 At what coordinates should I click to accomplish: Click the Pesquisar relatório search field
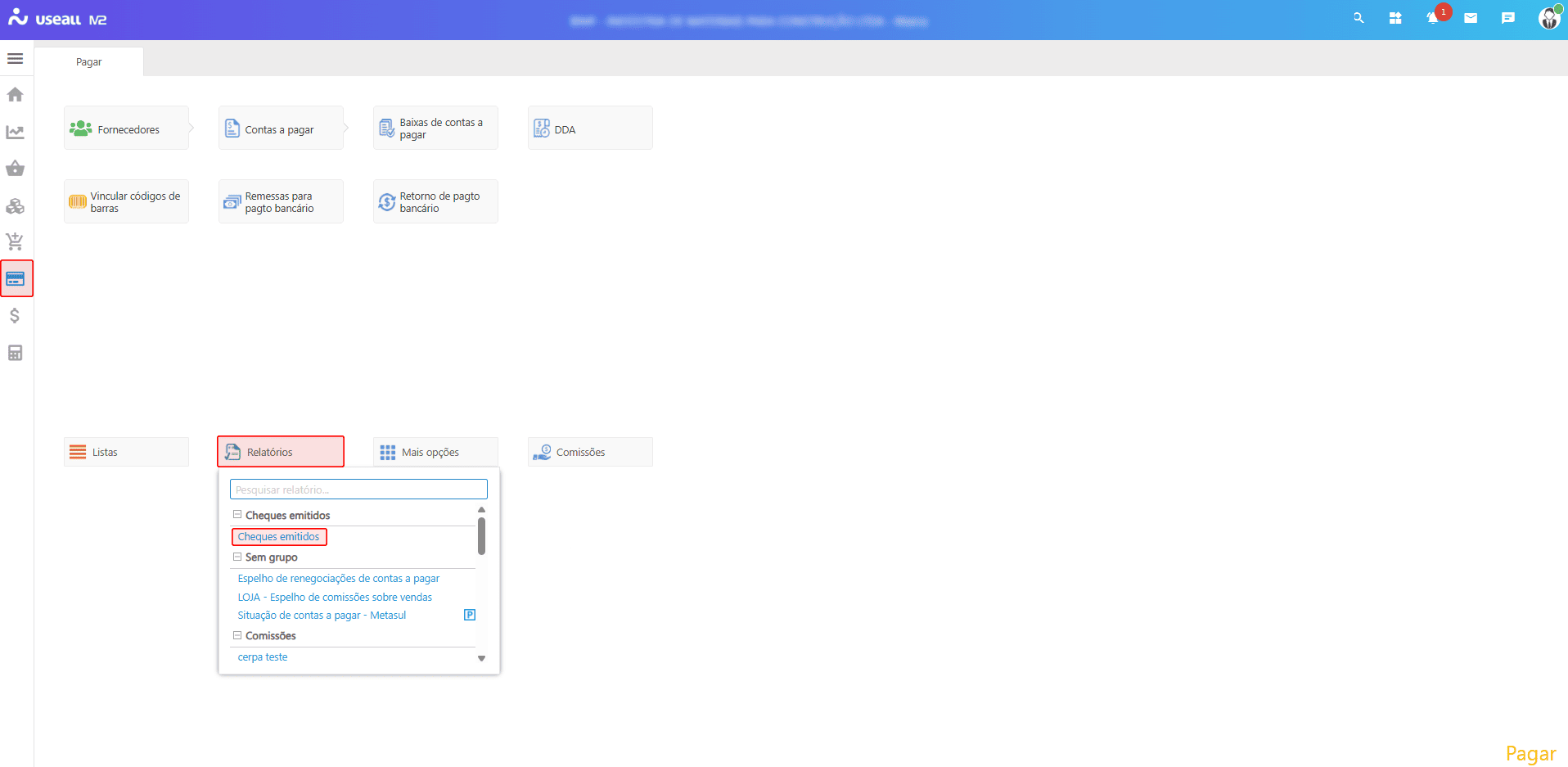pos(358,490)
